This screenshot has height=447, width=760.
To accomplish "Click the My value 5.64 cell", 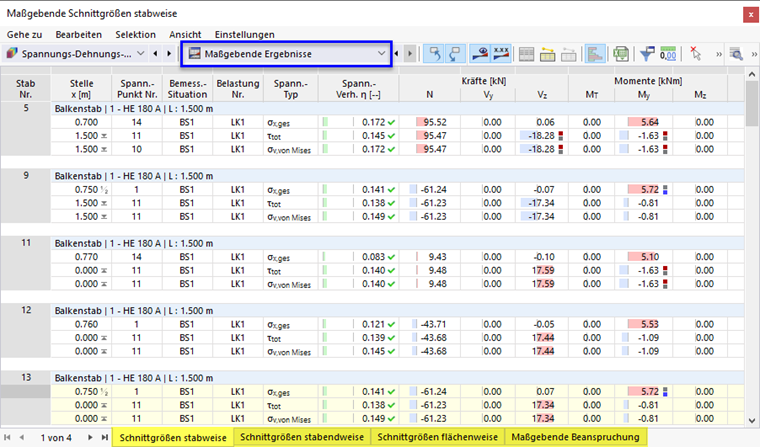I will [x=643, y=122].
